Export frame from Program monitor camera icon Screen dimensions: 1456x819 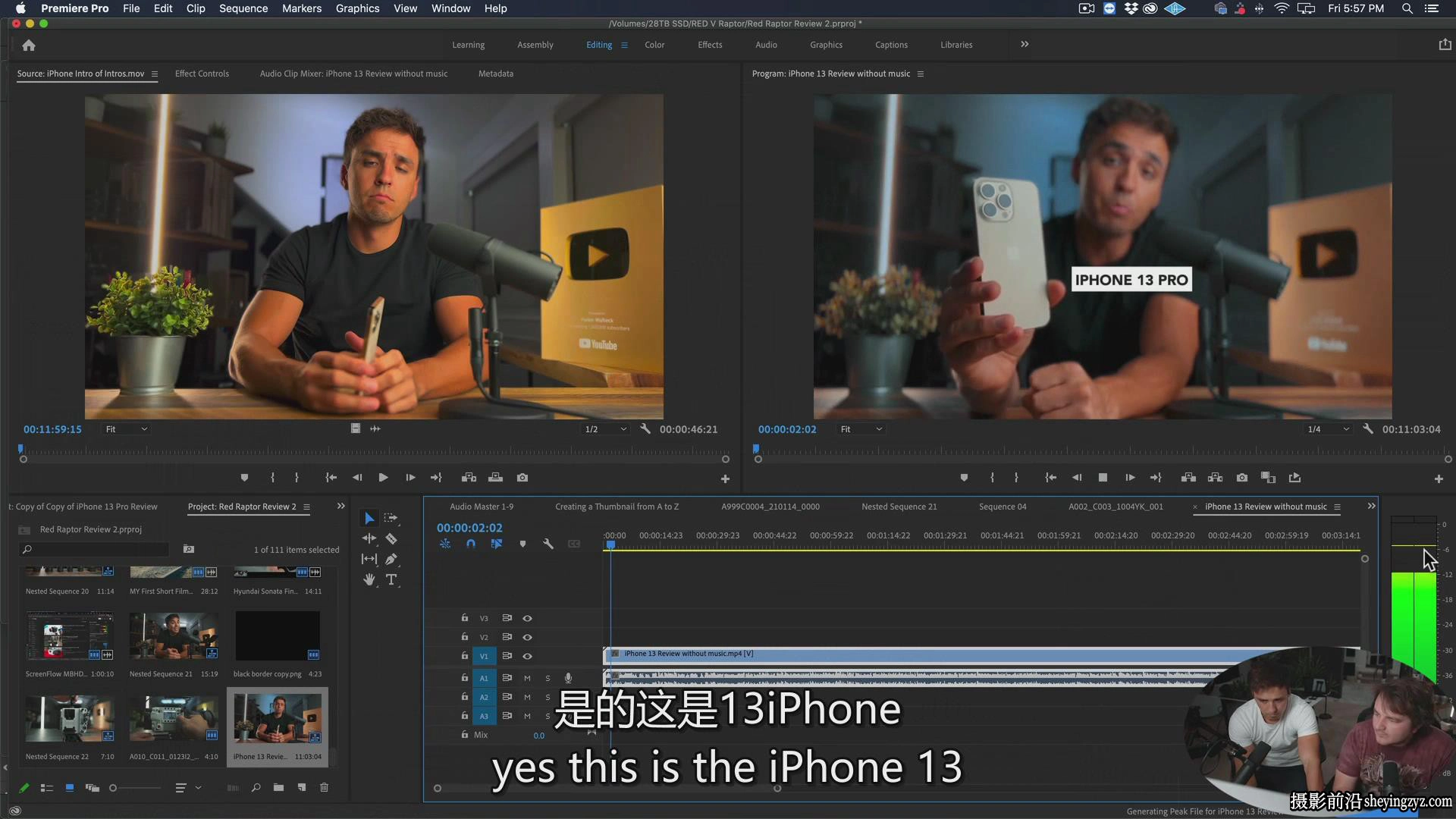(1242, 478)
